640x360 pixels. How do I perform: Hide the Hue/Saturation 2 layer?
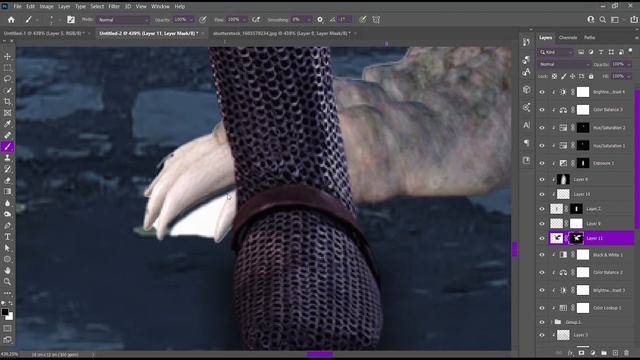542,128
